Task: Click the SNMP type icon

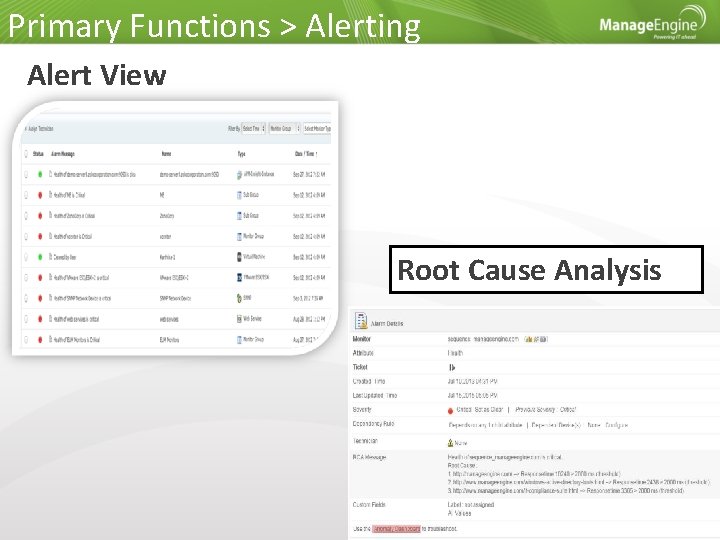Action: [239, 298]
